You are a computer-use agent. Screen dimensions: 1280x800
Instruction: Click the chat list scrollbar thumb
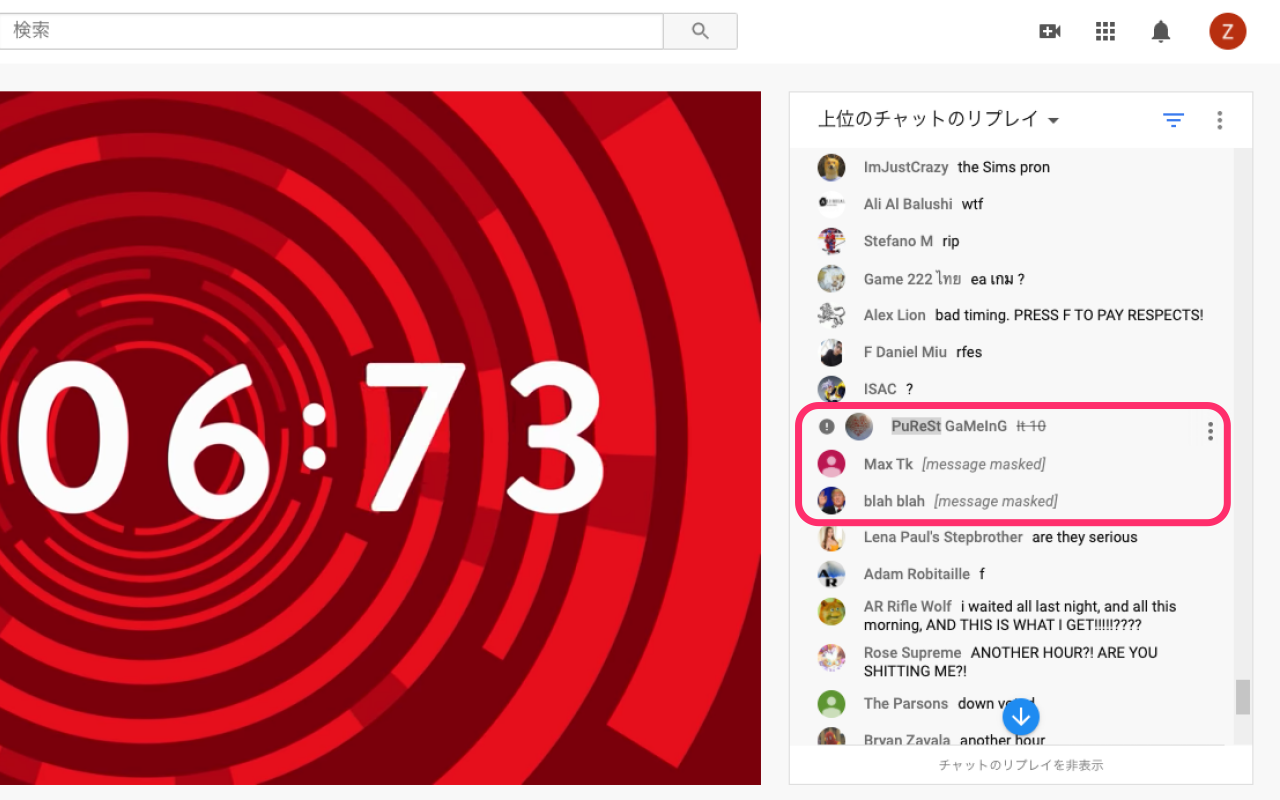coord(1243,697)
